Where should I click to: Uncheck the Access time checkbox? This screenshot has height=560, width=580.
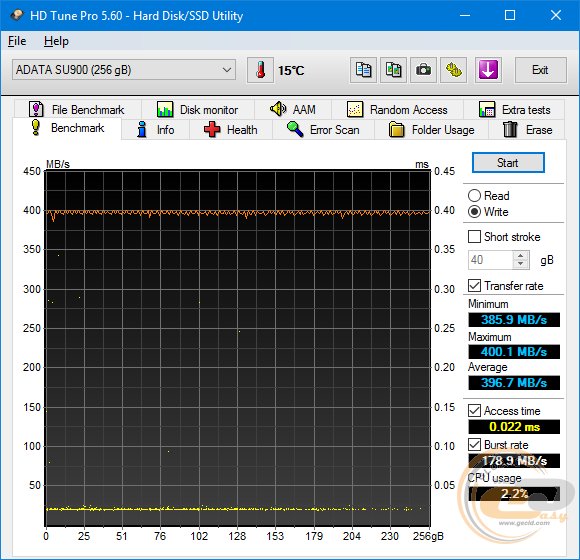tap(474, 411)
